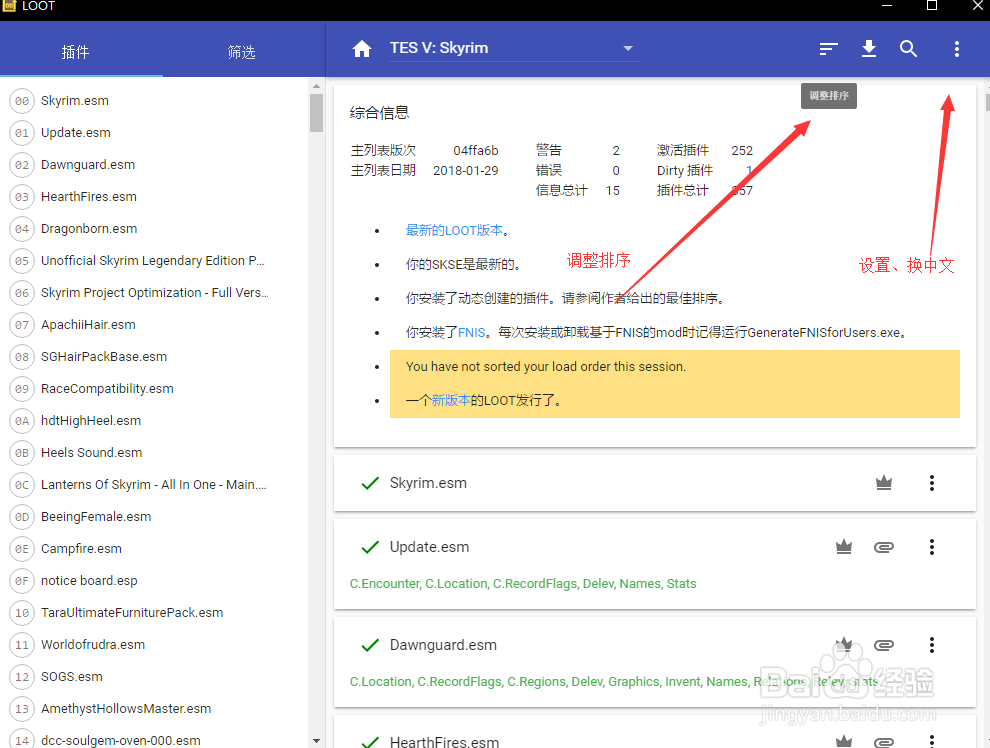Open the 新版本 link in yellow notice
Screen dimensions: 990x748
[451, 400]
